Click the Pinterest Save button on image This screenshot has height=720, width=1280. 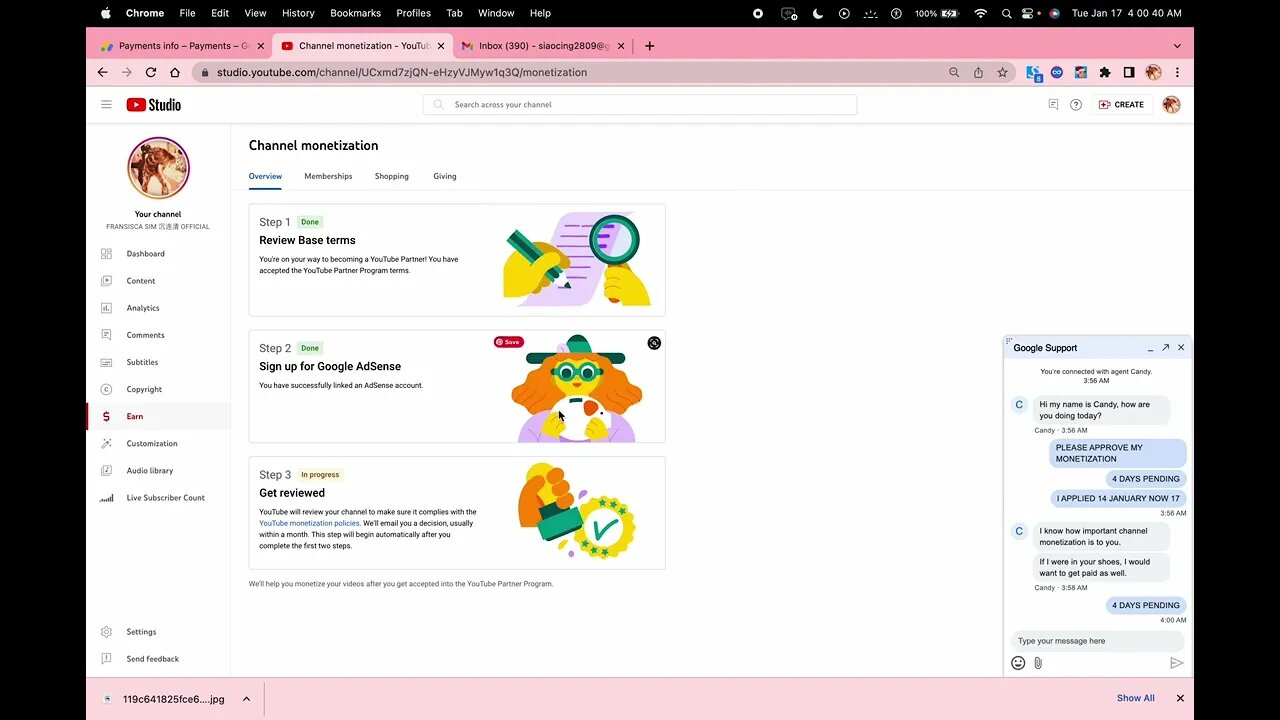point(508,342)
